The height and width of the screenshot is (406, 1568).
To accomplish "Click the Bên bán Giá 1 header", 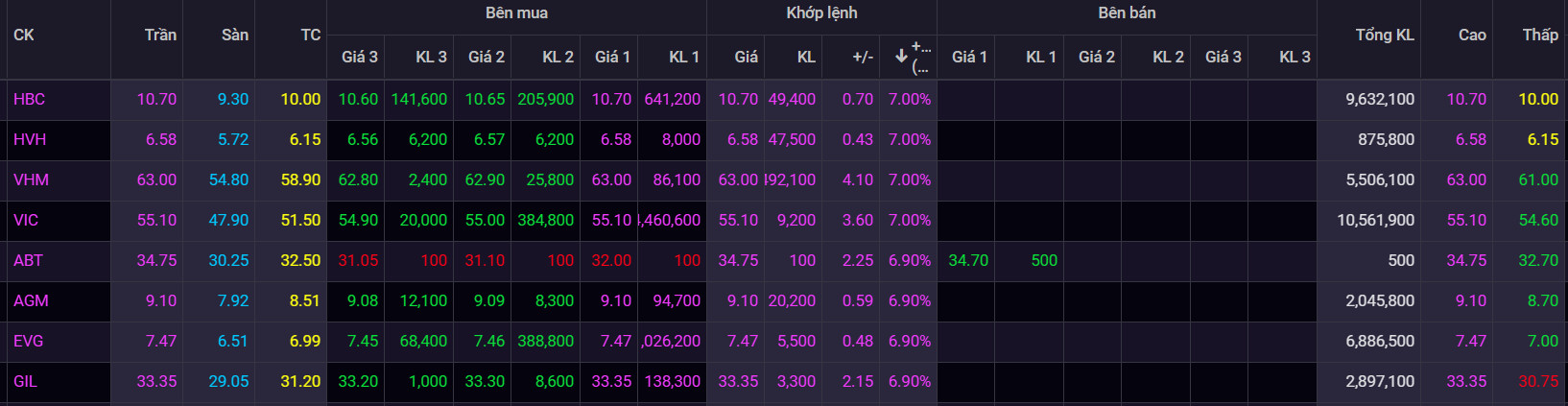I will click(969, 57).
